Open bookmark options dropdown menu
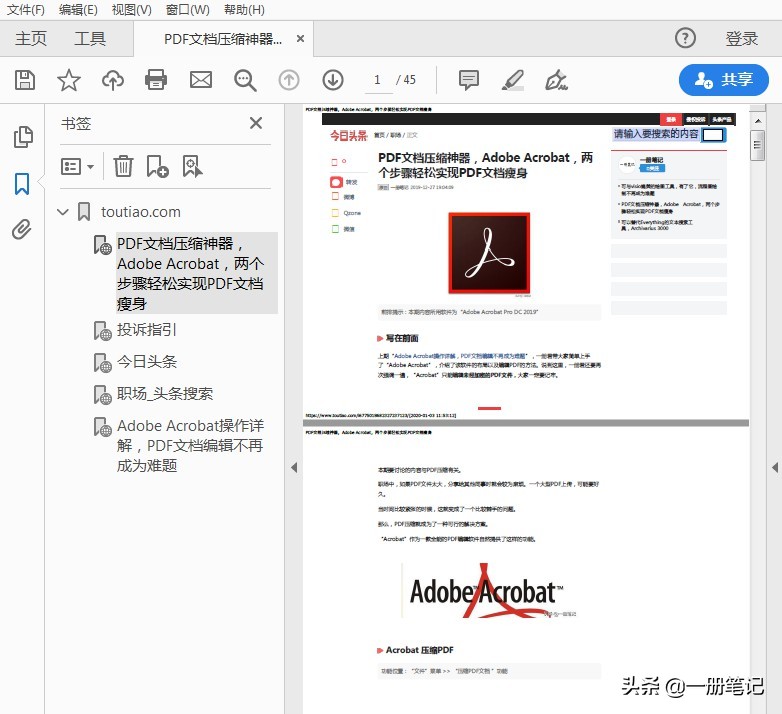This screenshot has height=714, width=782. coord(77,167)
